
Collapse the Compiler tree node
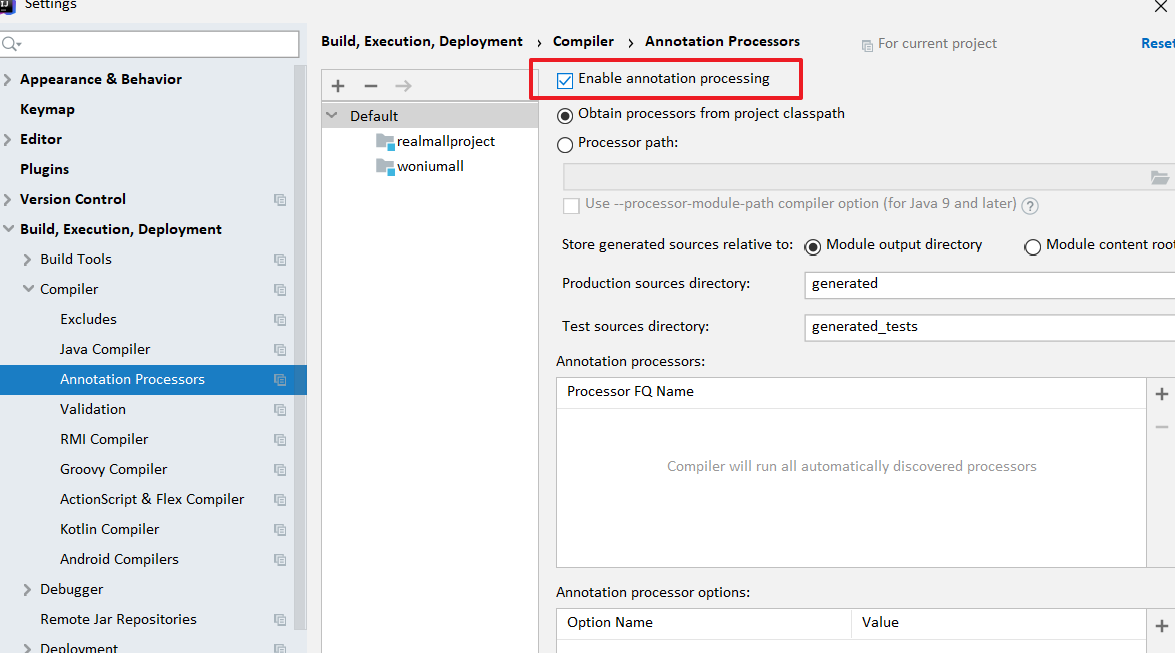pyautogui.click(x=28, y=289)
